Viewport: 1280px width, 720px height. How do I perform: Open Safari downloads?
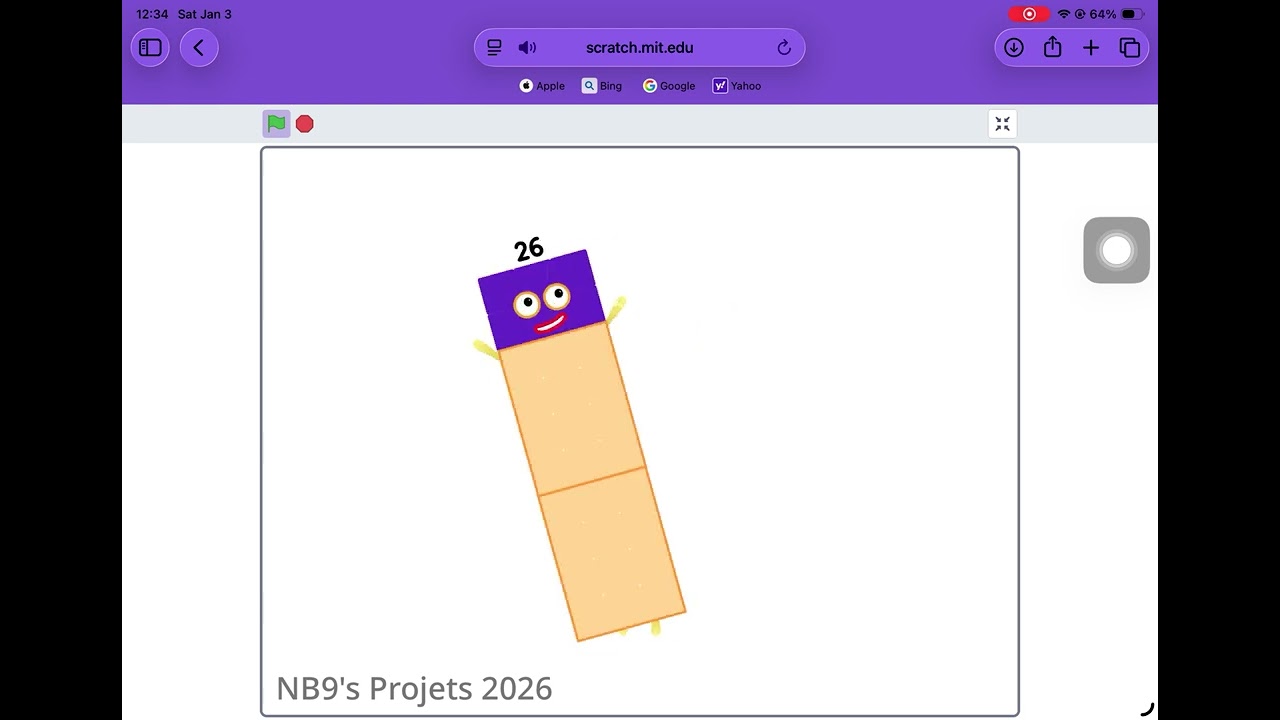point(1014,47)
